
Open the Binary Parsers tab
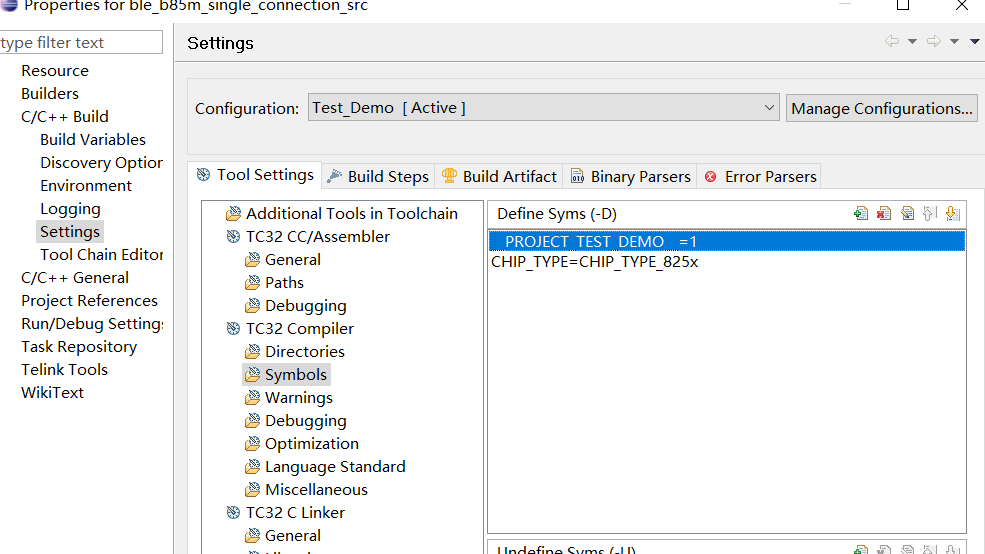(x=630, y=176)
